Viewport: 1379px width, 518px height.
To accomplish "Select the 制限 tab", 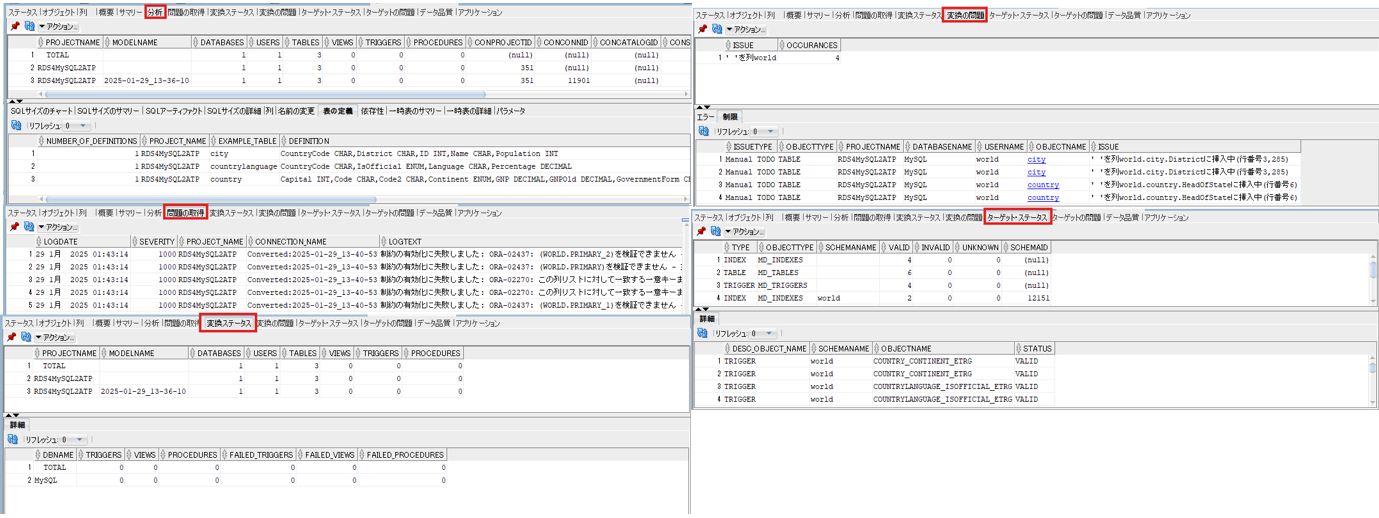I will click(730, 117).
